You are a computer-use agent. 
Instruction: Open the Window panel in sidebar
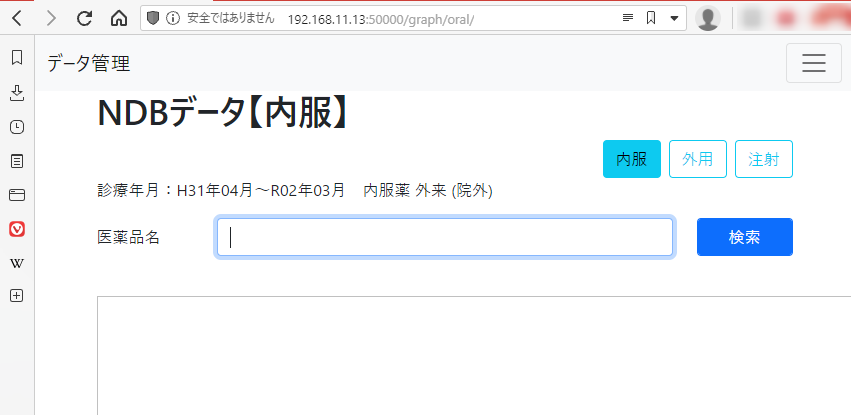pyautogui.click(x=16, y=194)
